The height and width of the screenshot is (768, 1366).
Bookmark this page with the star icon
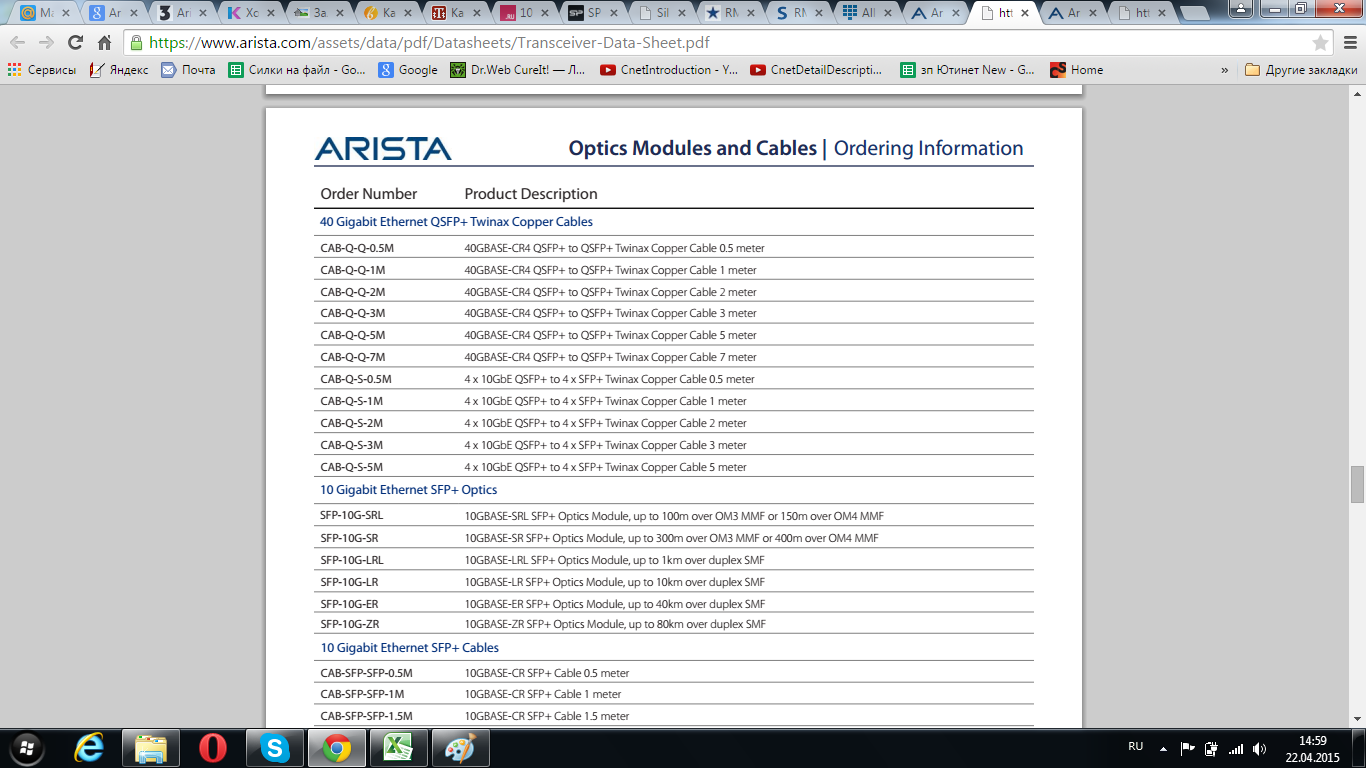coord(1320,43)
